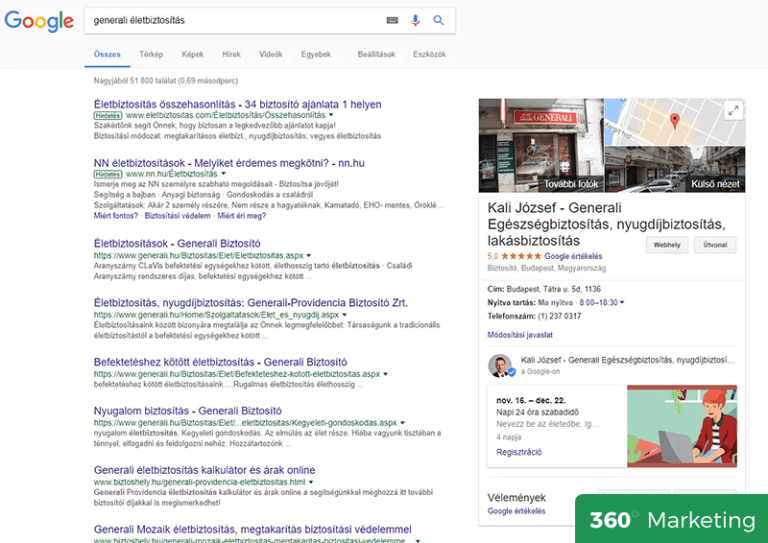
Task: Click the Napi 24 óra szabadidő post title
Action: point(537,412)
